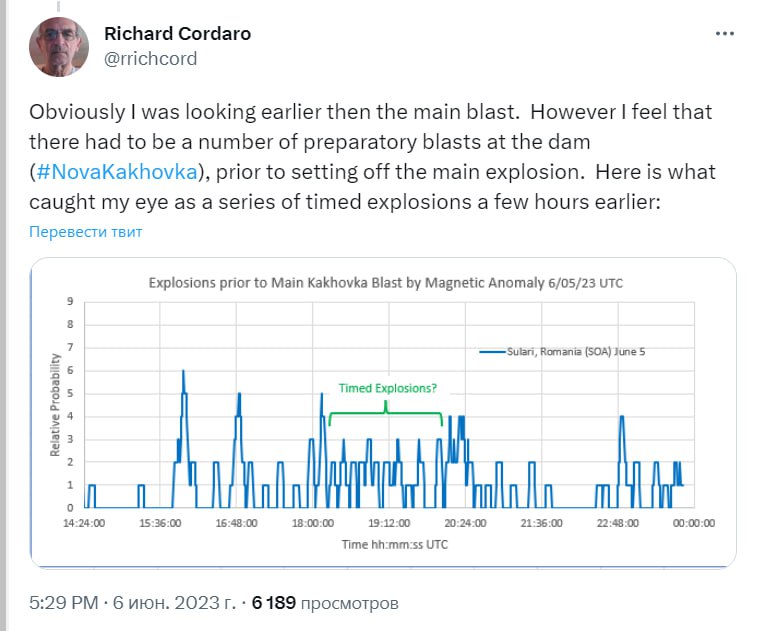This screenshot has width=757, height=631.
Task: Open the tweet timestamp 5:29 PM
Action: pyautogui.click(x=64, y=603)
